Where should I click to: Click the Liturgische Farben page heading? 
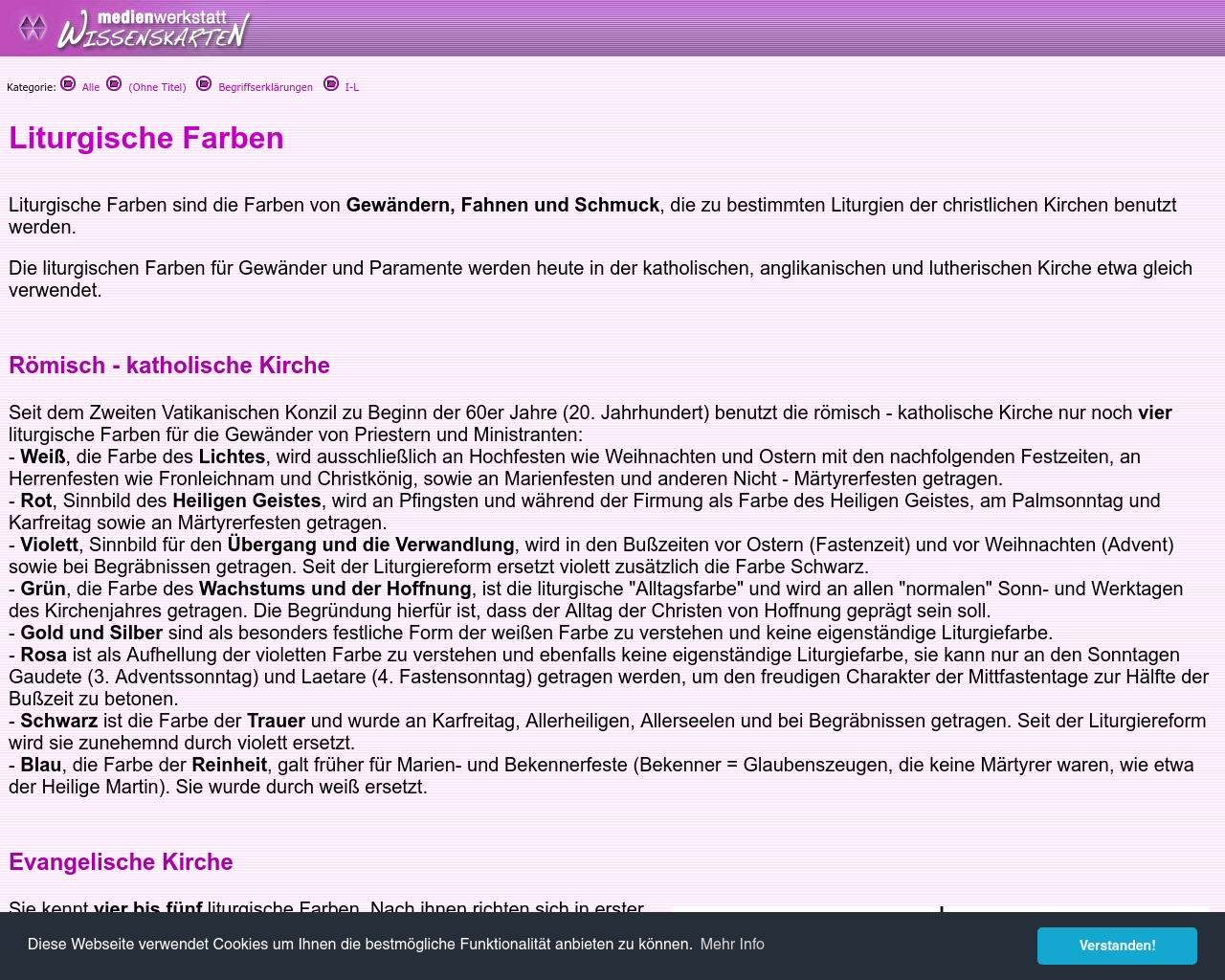pyautogui.click(x=146, y=138)
